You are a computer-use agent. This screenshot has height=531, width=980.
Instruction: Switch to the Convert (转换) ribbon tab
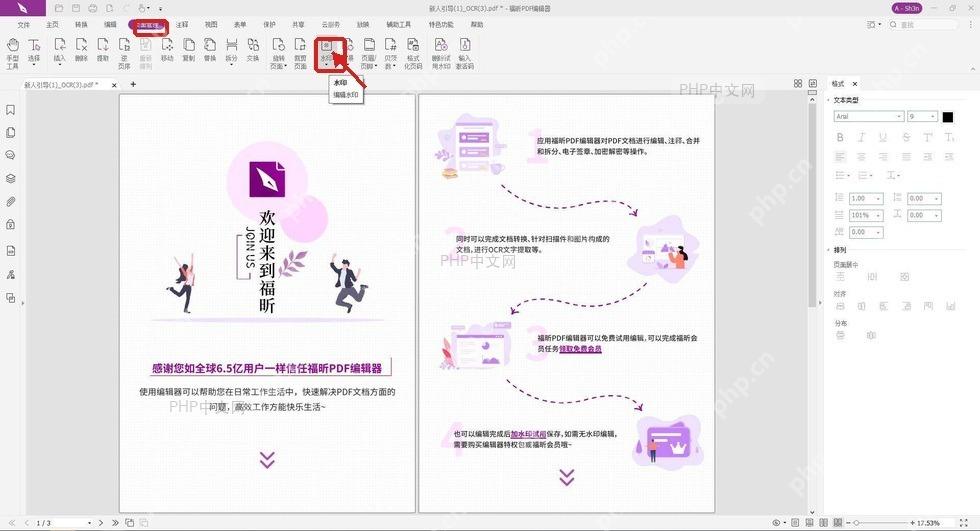tap(81, 24)
